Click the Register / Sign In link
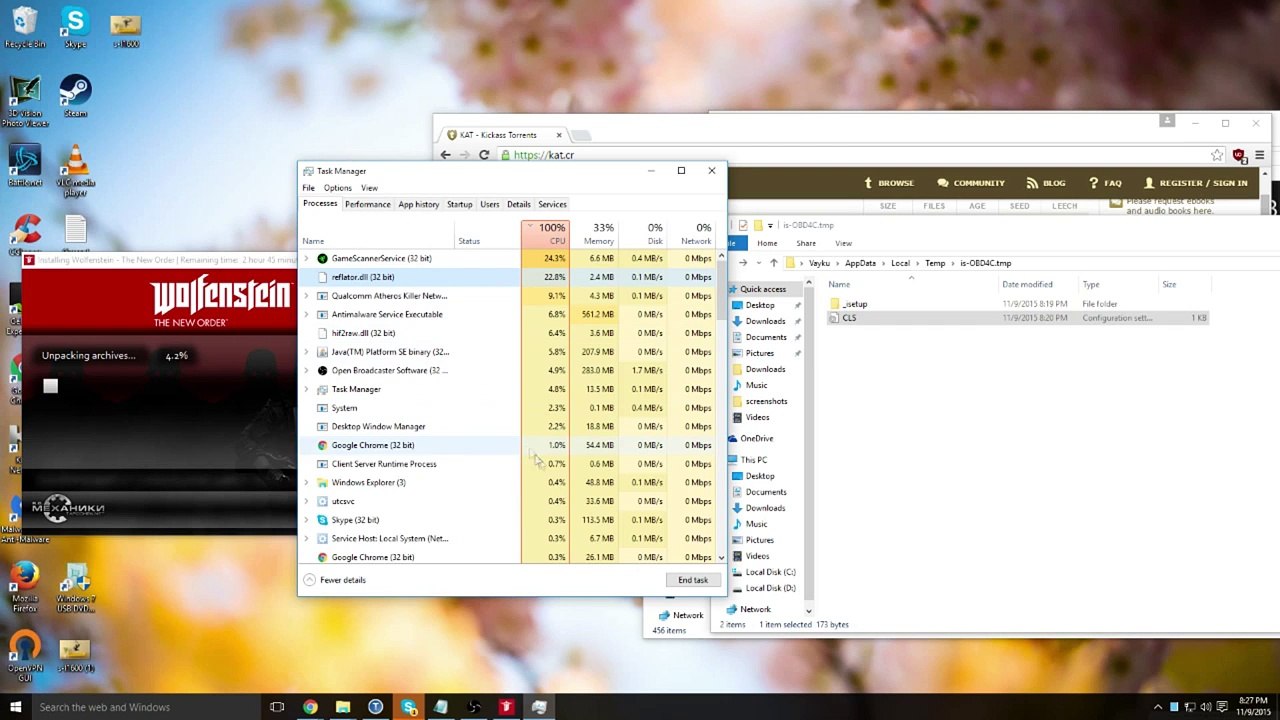This screenshot has width=1280, height=720. [1196, 183]
